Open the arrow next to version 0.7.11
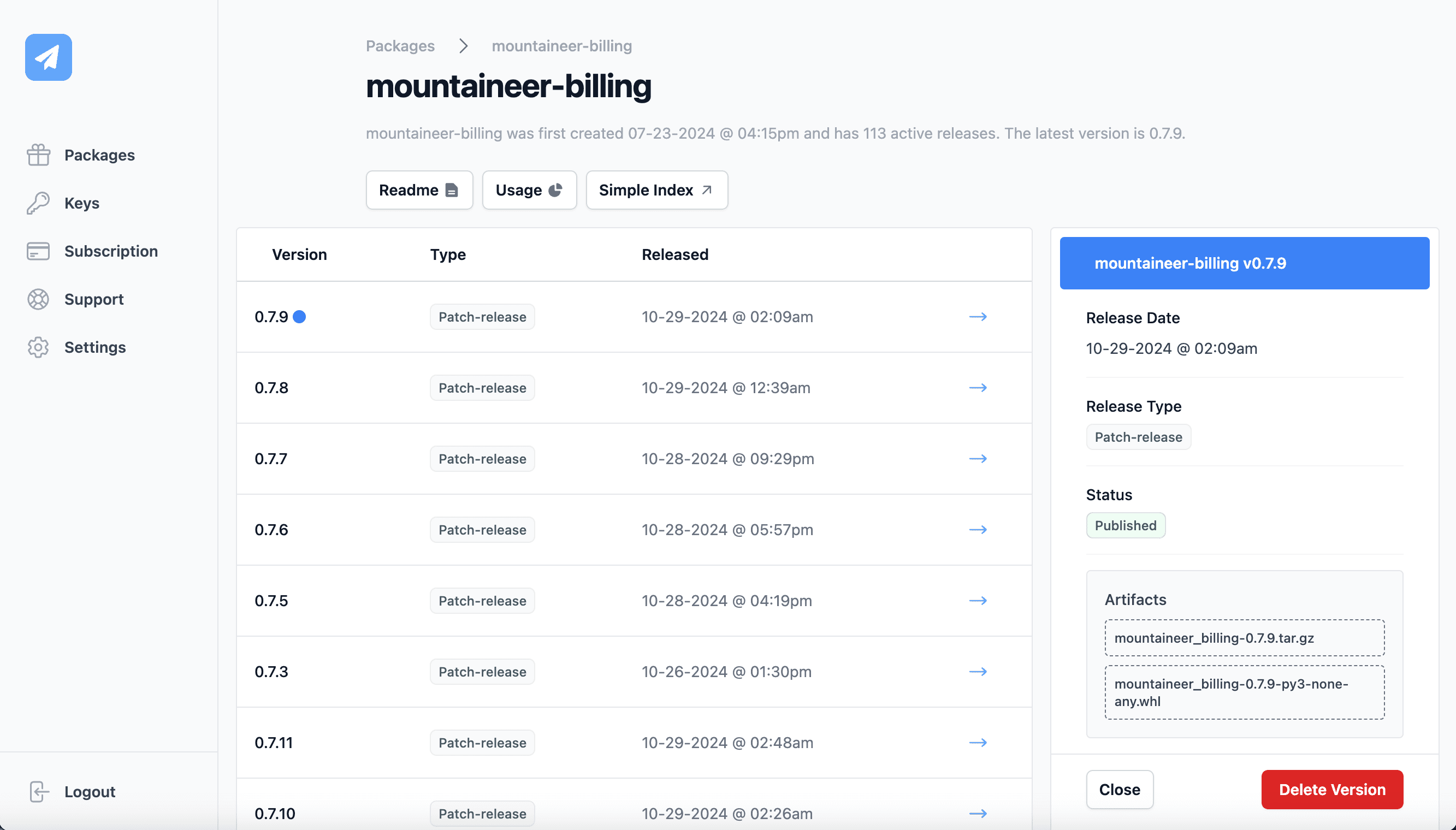Screen dimensions: 1456x830 (x=978, y=742)
